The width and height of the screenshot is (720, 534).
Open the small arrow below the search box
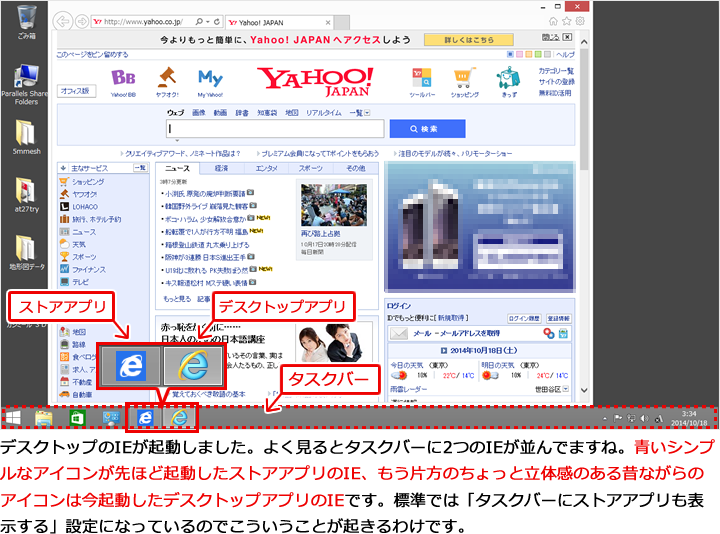[177, 141]
